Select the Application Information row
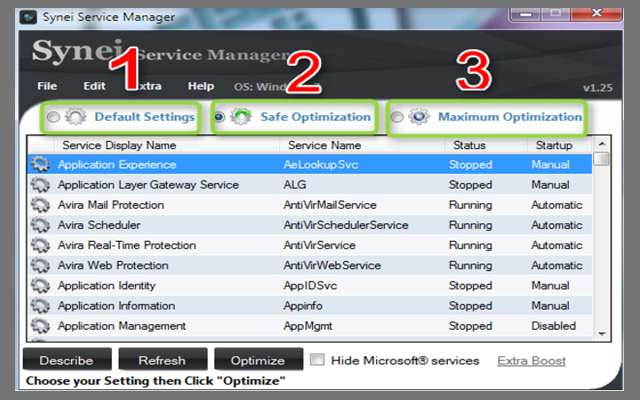The width and height of the screenshot is (640, 400). [x=310, y=306]
